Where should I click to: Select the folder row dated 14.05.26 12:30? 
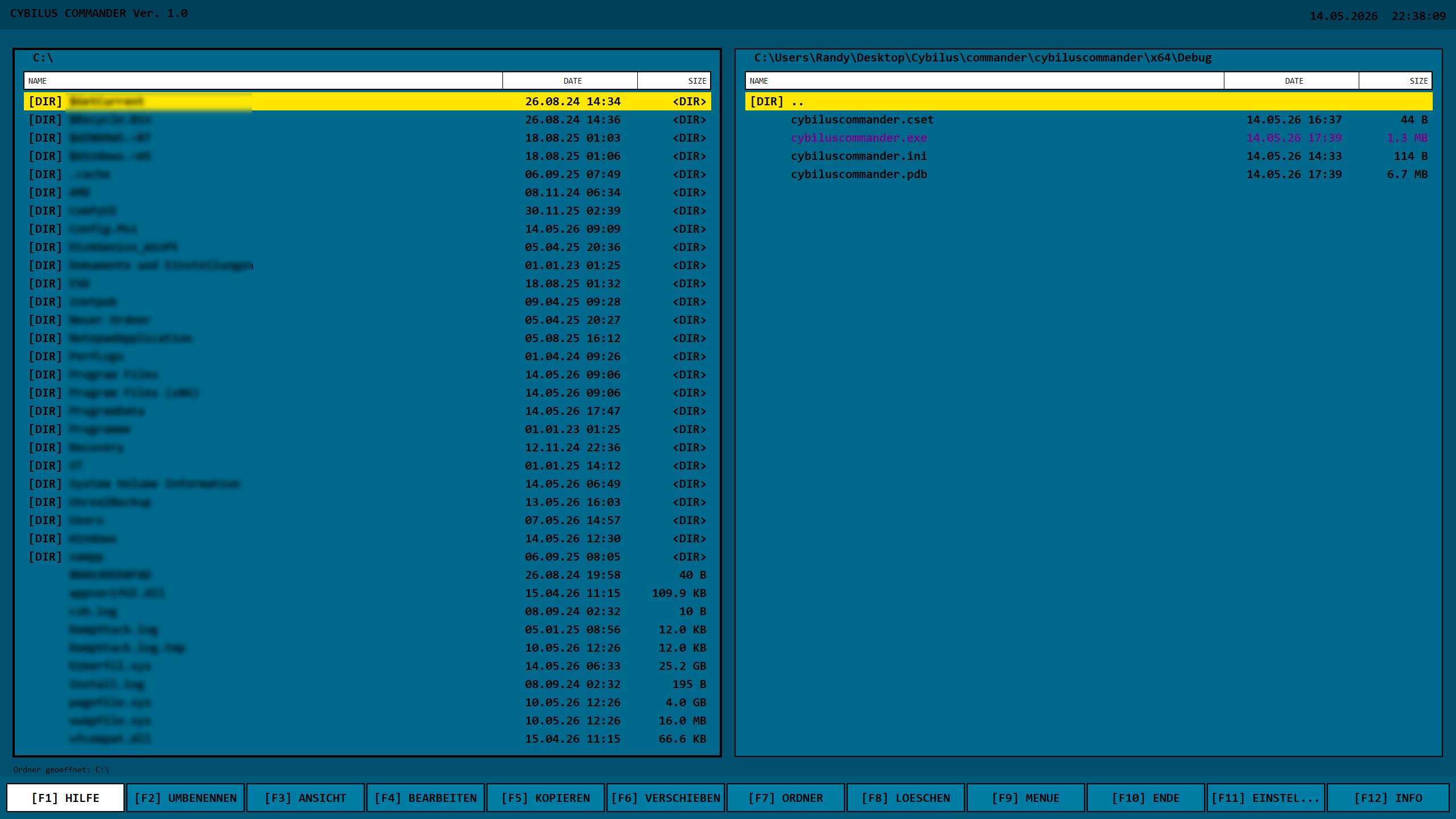point(368,538)
